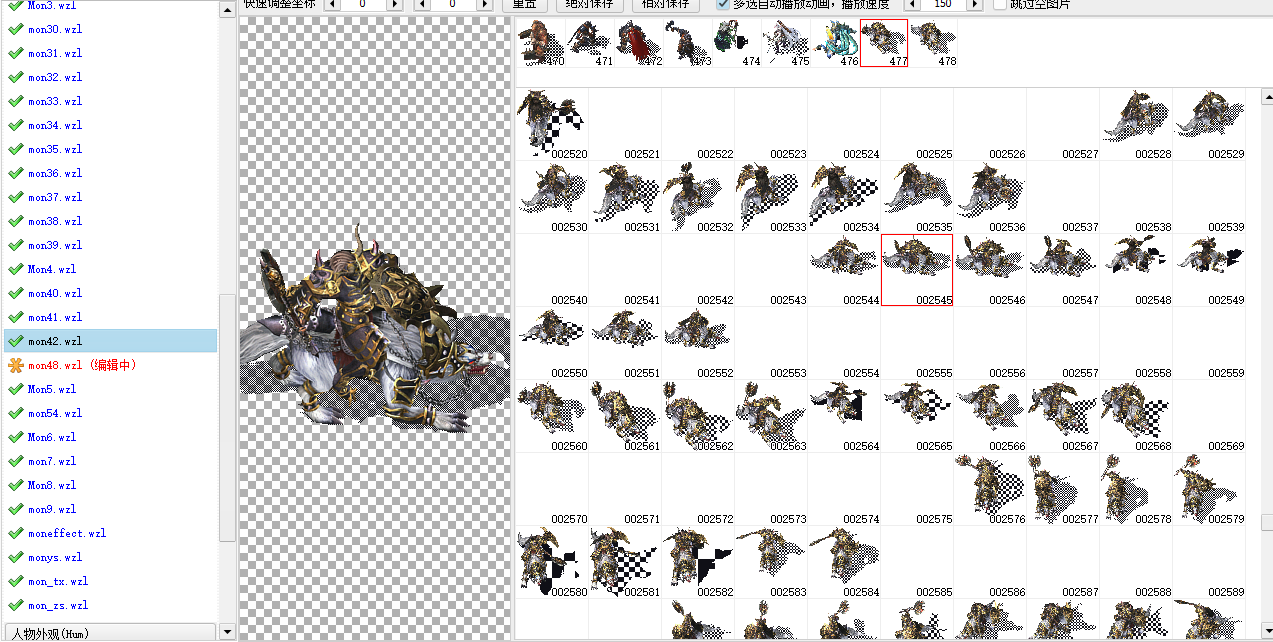Click green checkmark icon next to moneffect.wzl
Screen dimensions: 1273x642
click(x=15, y=533)
